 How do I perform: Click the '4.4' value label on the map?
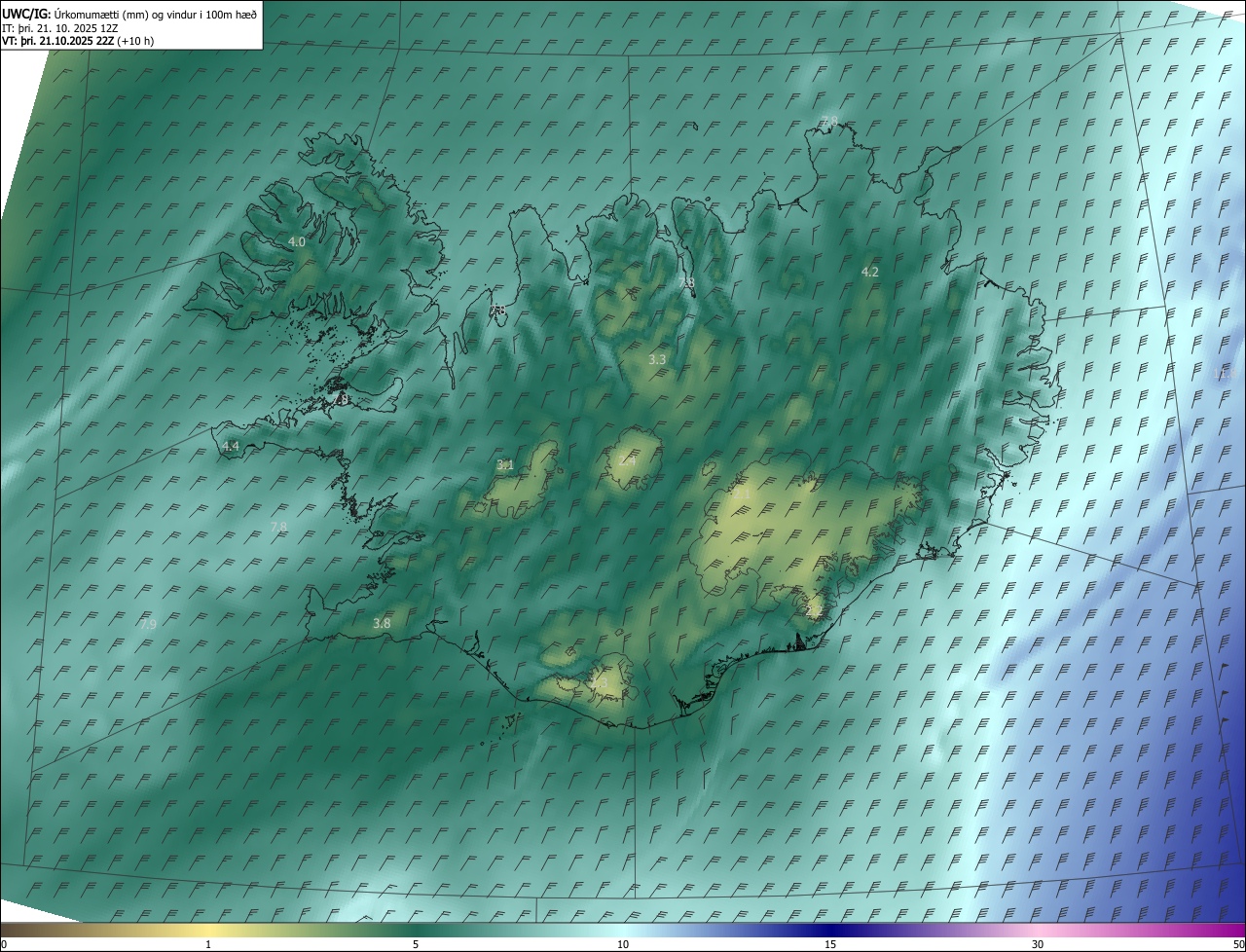click(231, 447)
